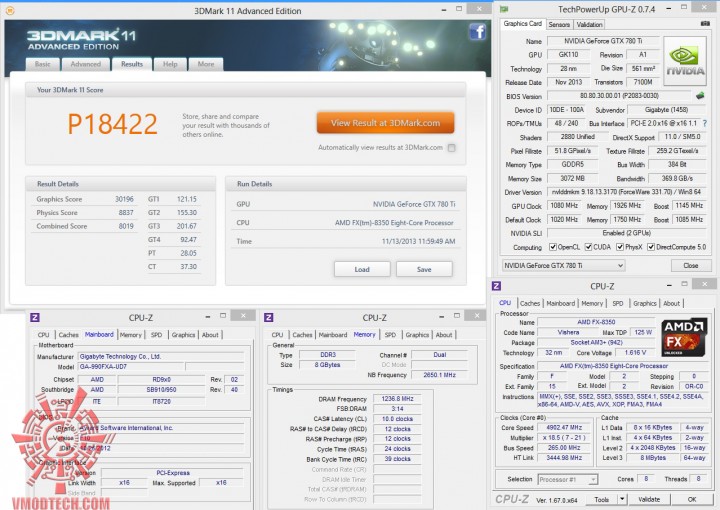Toggle the CUDA checkbox in GPU-Z

click(x=588, y=247)
